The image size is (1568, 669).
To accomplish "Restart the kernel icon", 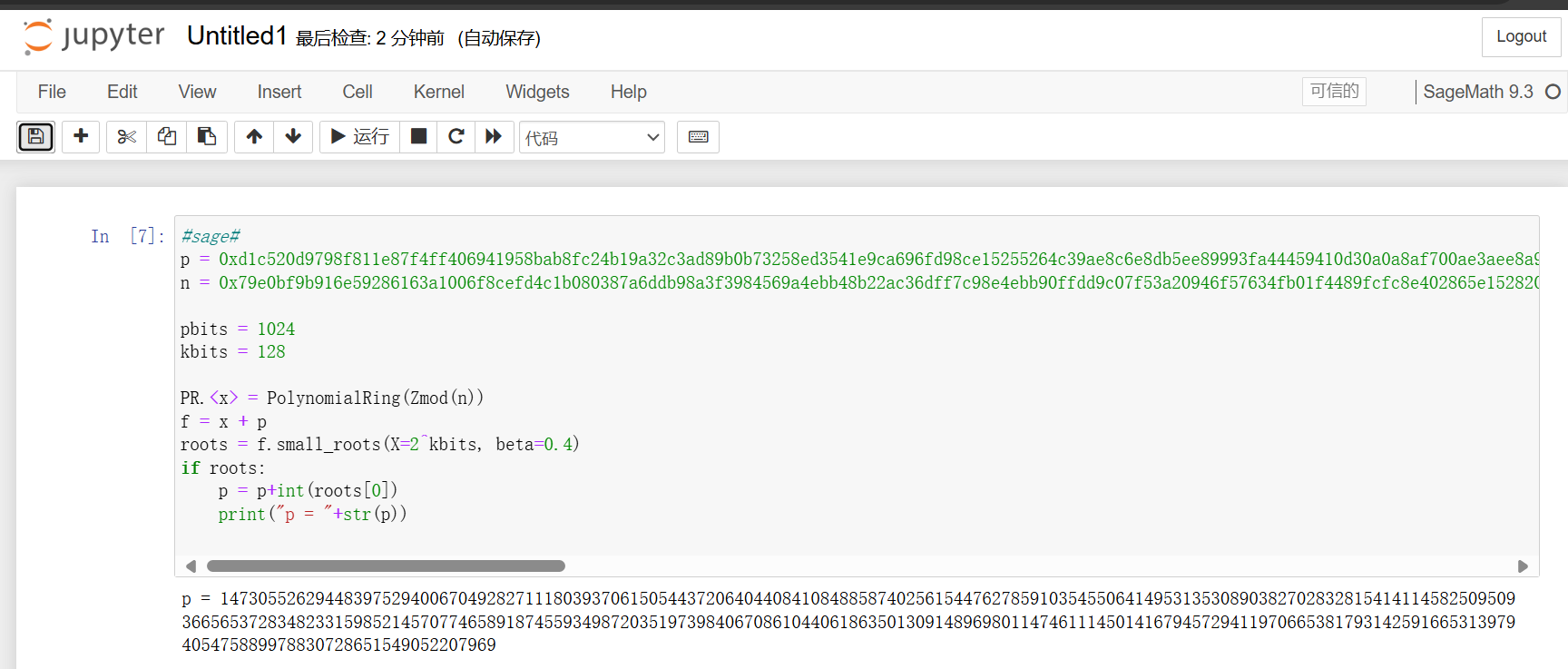I will (x=456, y=137).
